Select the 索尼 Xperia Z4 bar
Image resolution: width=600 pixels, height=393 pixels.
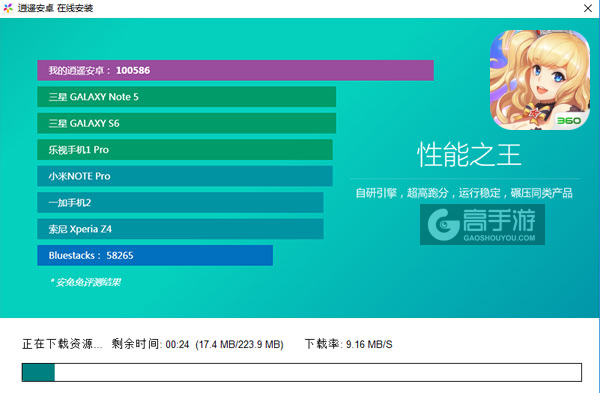click(x=180, y=229)
